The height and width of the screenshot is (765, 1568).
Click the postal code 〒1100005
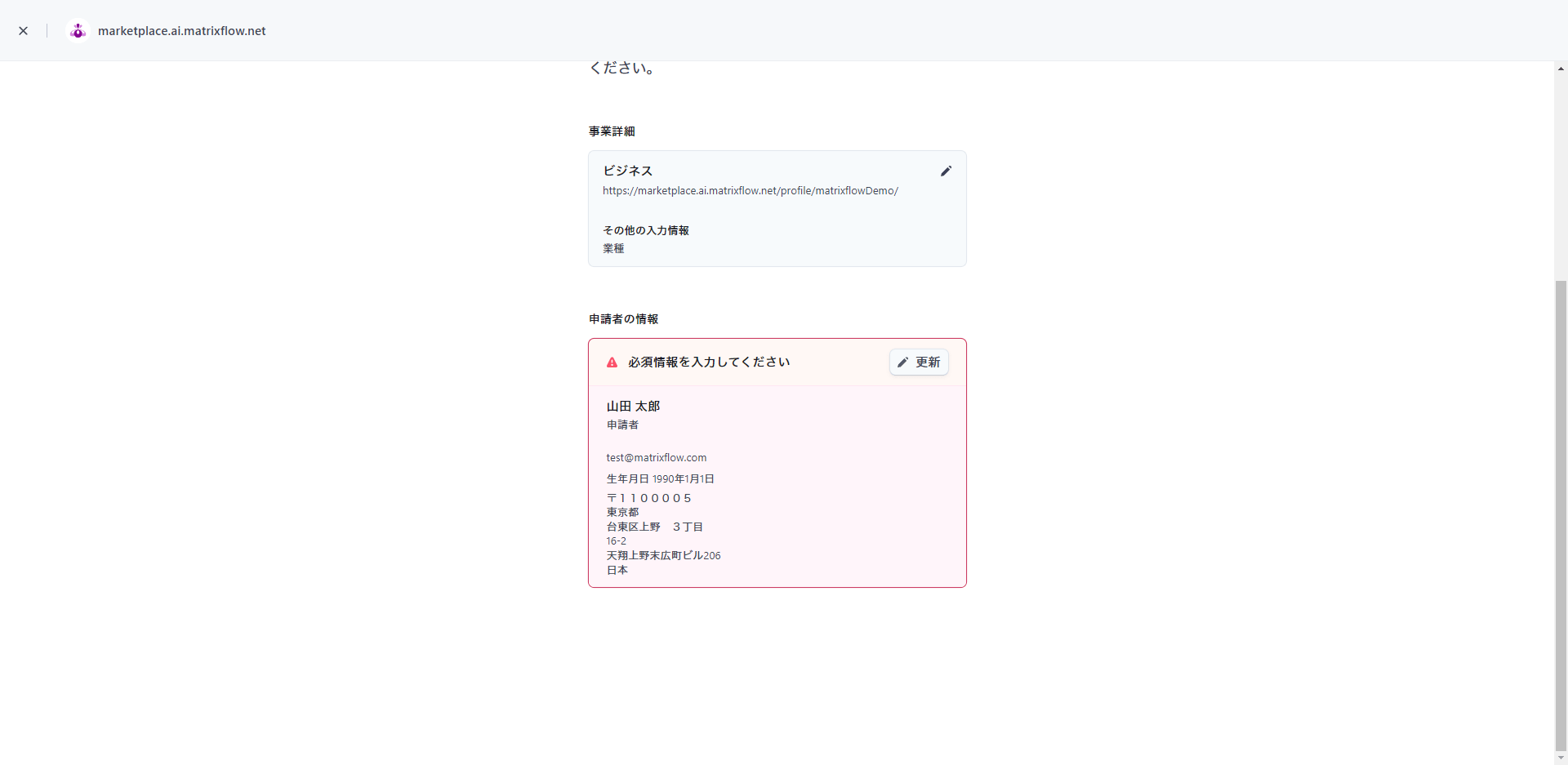tap(649, 498)
